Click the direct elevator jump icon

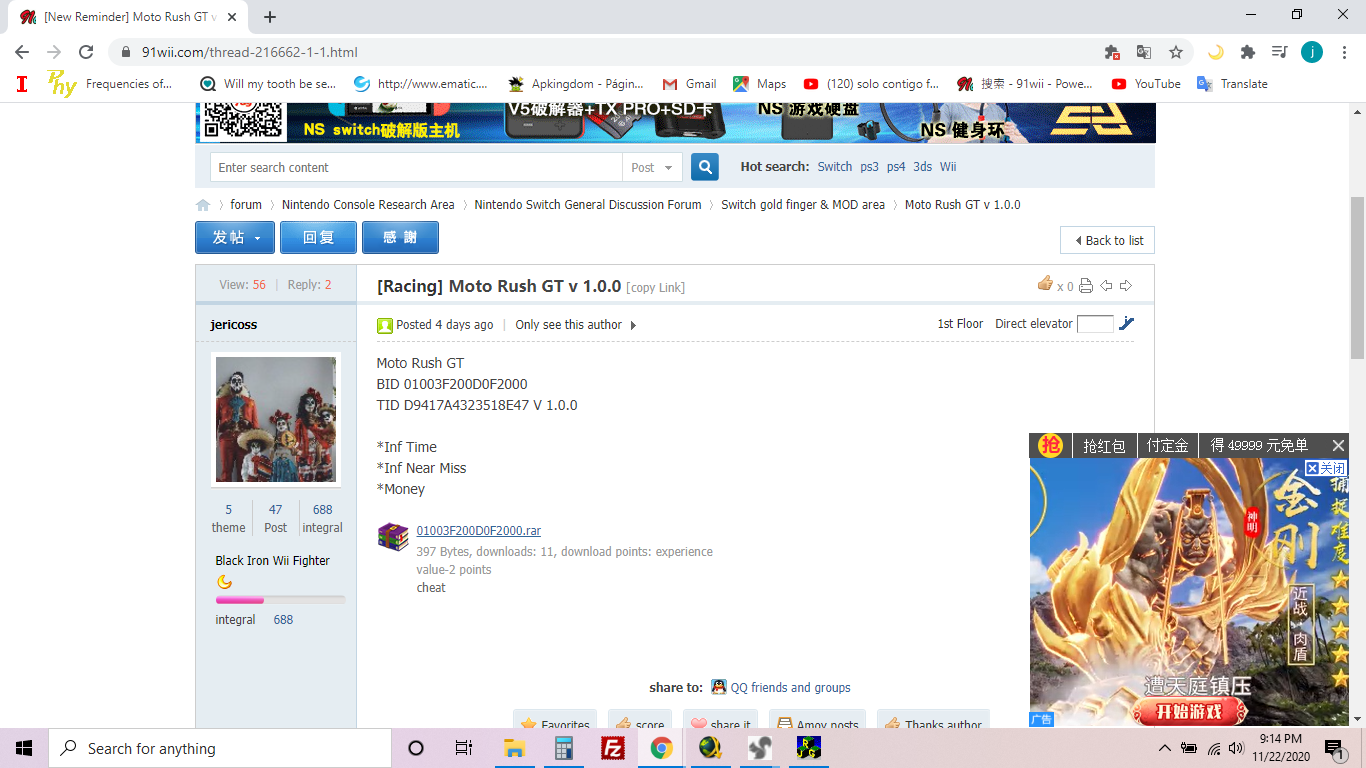pos(1127,323)
